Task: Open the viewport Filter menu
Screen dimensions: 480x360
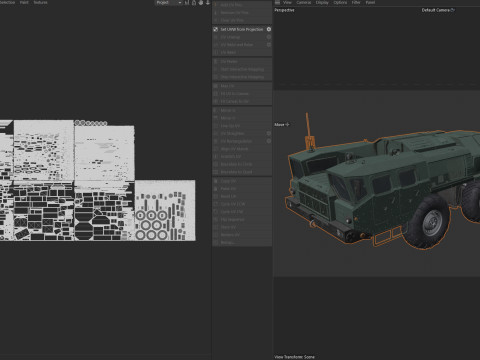Action: coord(356,2)
